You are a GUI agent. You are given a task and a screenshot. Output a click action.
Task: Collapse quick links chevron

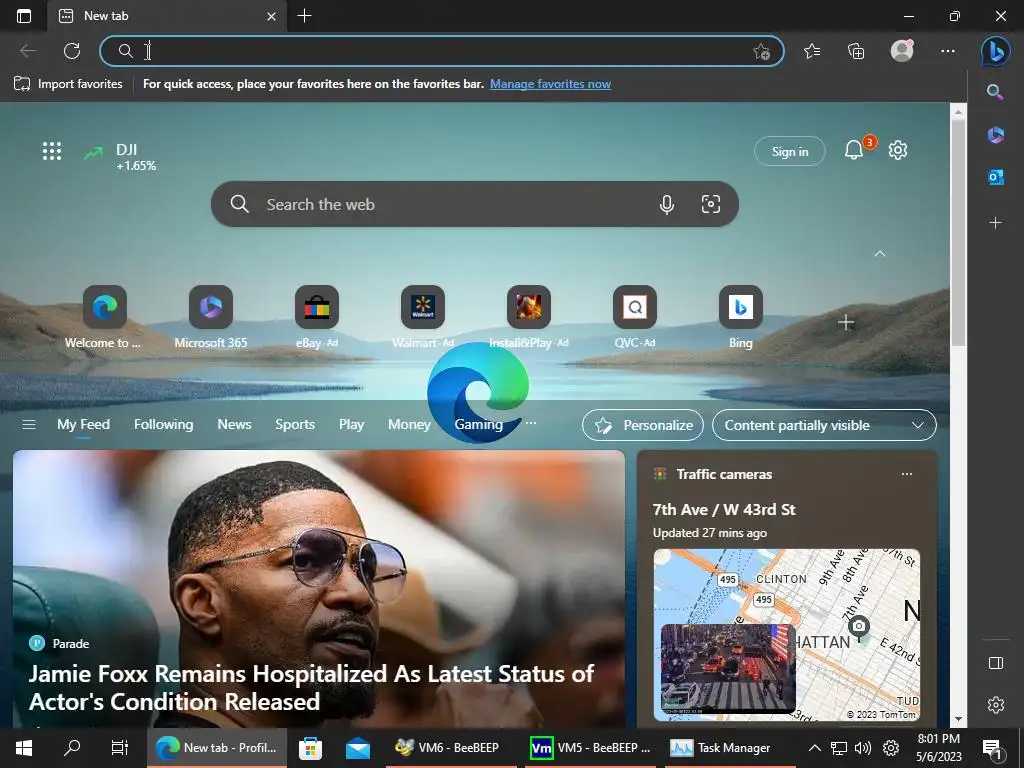coord(880,253)
